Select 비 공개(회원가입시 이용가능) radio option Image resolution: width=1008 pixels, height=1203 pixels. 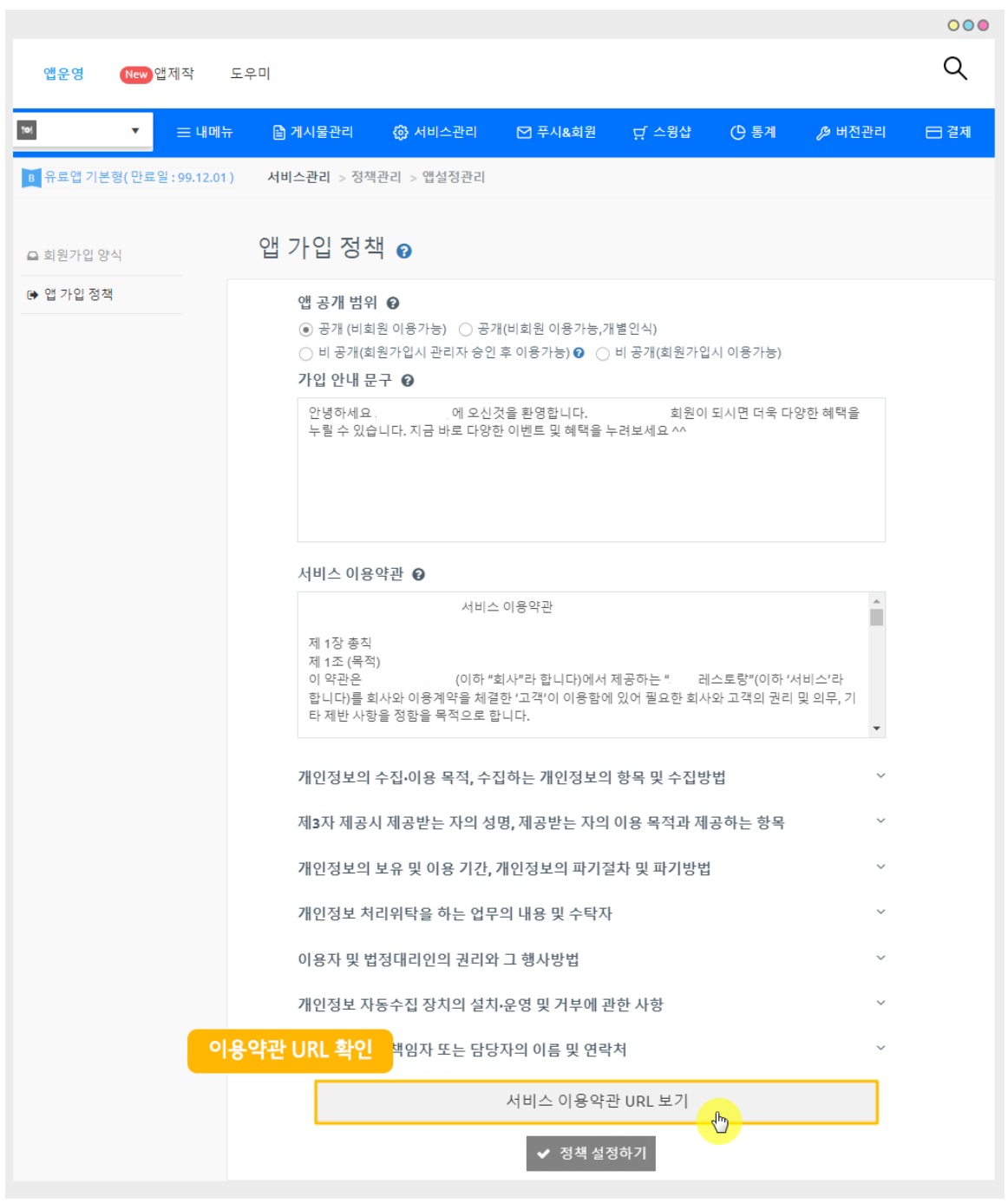point(603,354)
